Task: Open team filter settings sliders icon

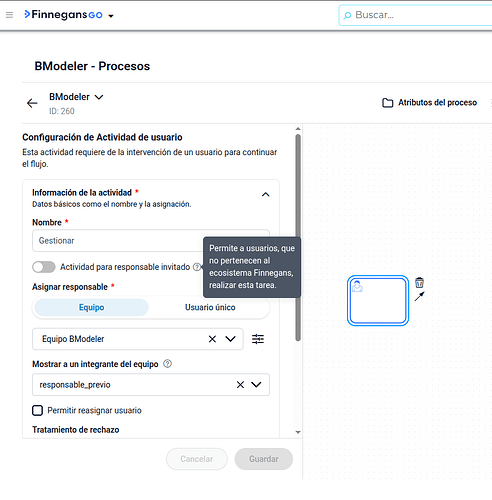Action: tap(258, 339)
